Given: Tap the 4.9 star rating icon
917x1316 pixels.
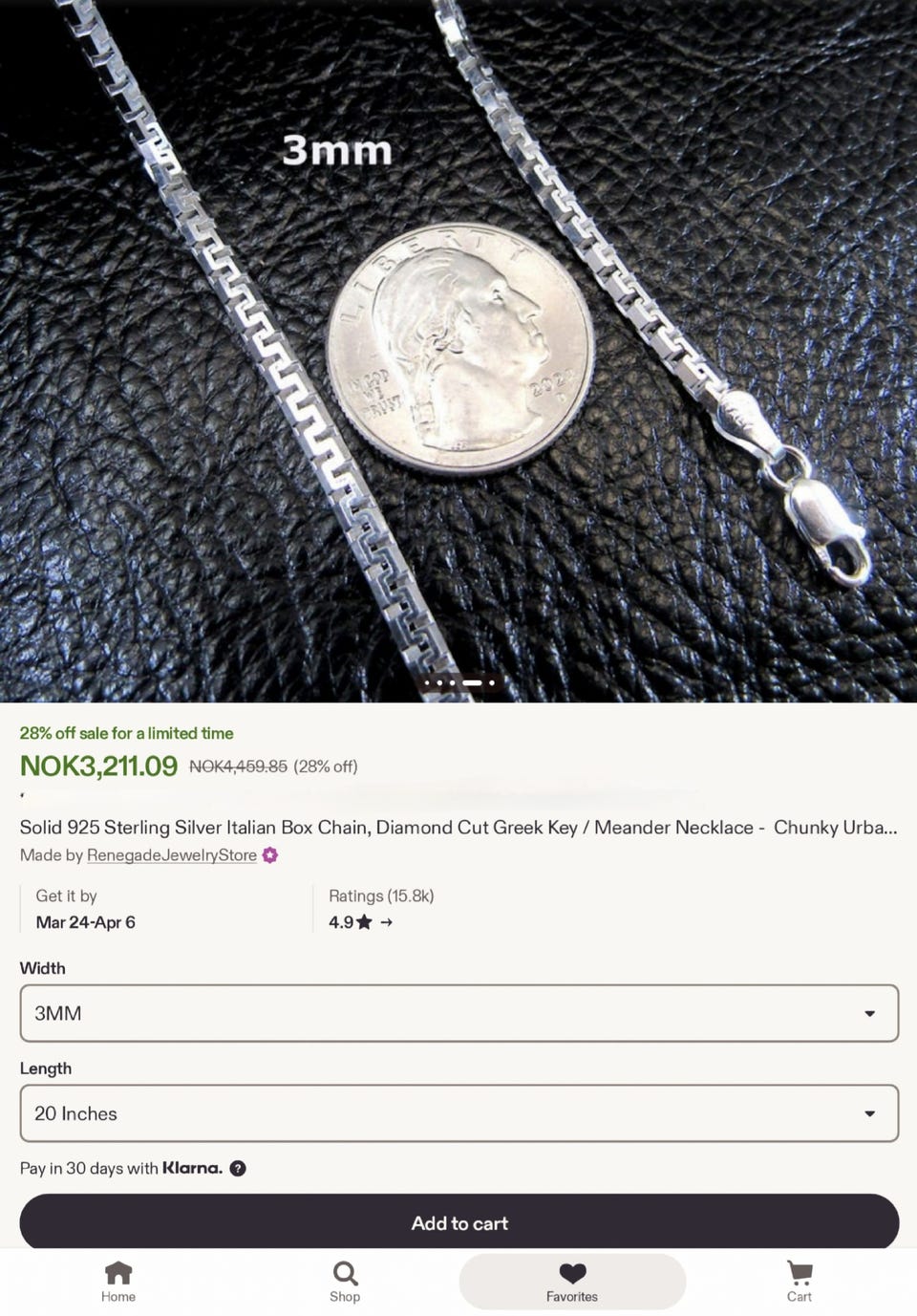Looking at the screenshot, I should pos(364,922).
